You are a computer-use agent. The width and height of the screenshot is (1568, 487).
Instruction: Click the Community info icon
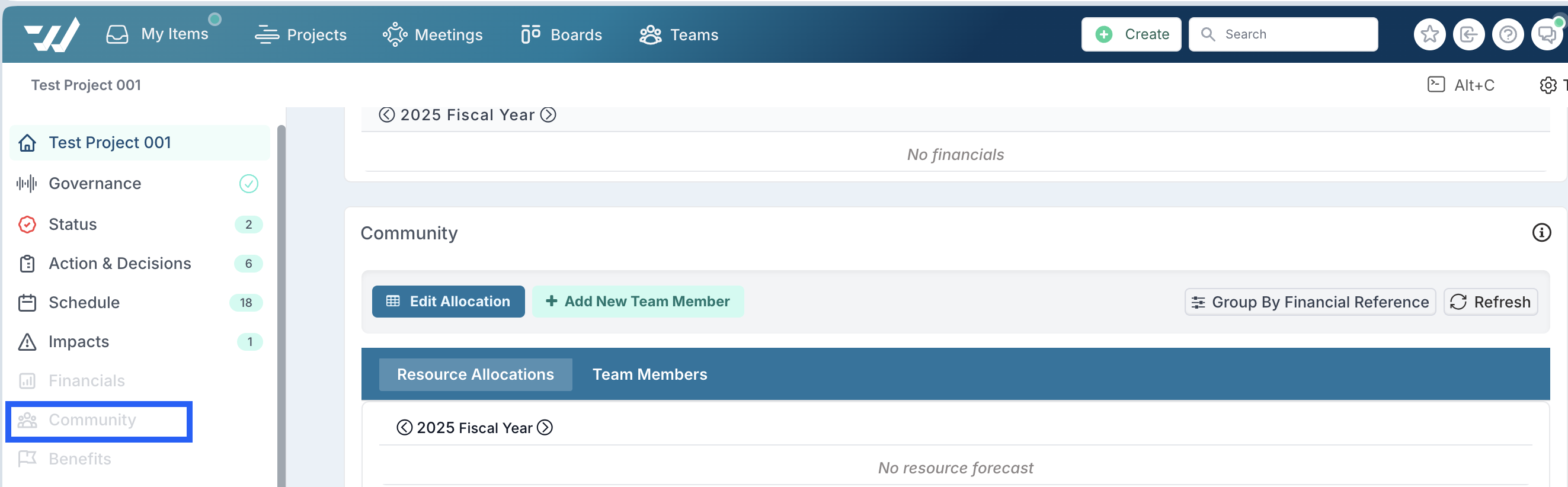pyautogui.click(x=1541, y=233)
